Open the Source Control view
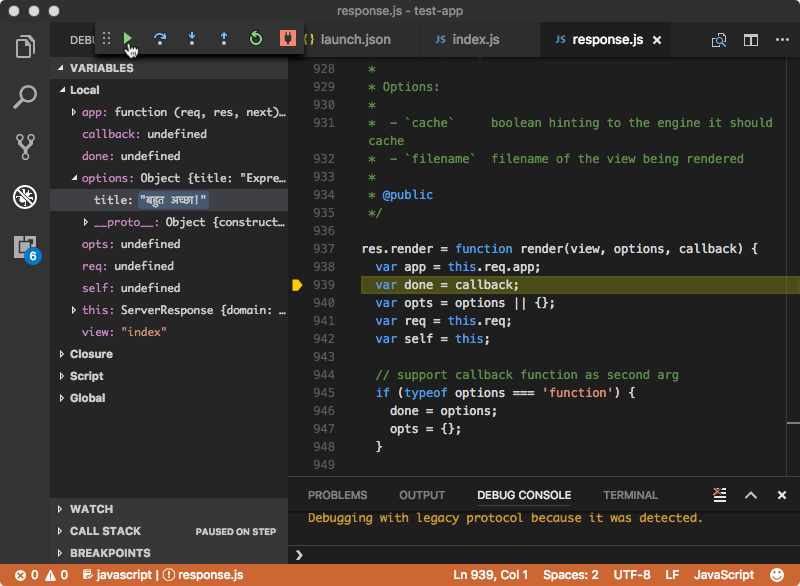The width and height of the screenshot is (800, 586). click(x=25, y=147)
